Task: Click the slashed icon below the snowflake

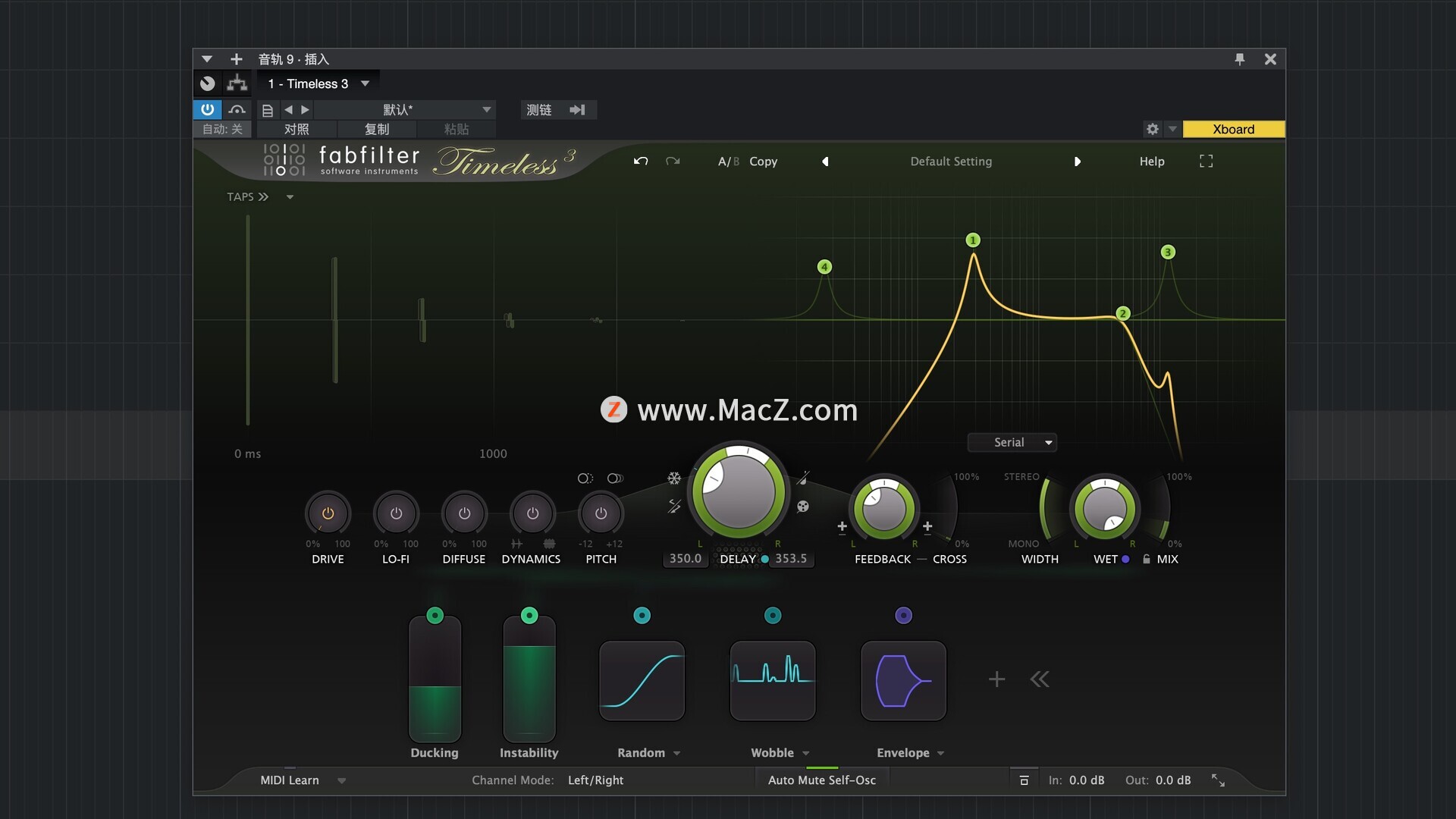Action: 673,506
